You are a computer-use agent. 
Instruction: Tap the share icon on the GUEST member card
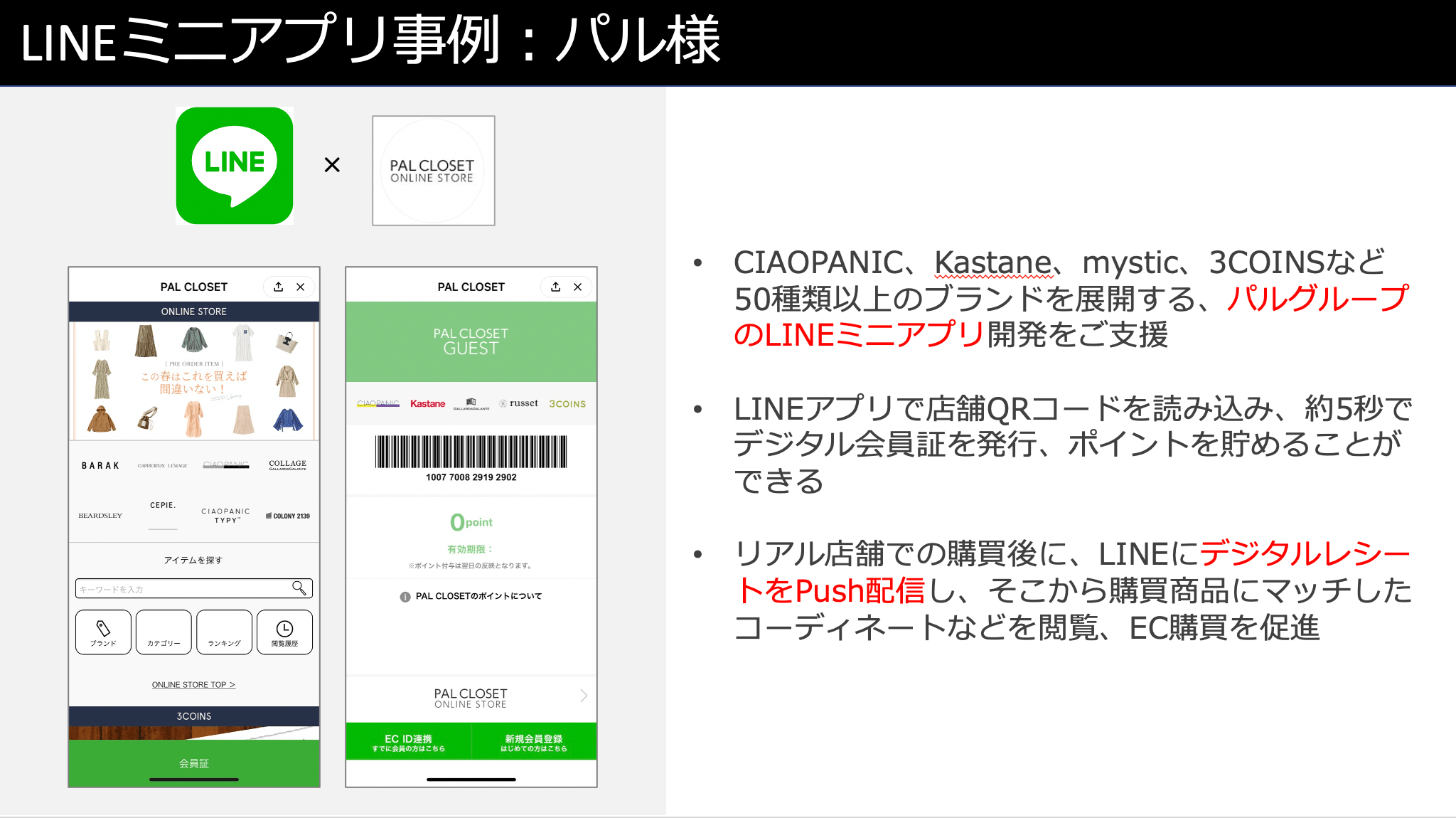point(555,287)
